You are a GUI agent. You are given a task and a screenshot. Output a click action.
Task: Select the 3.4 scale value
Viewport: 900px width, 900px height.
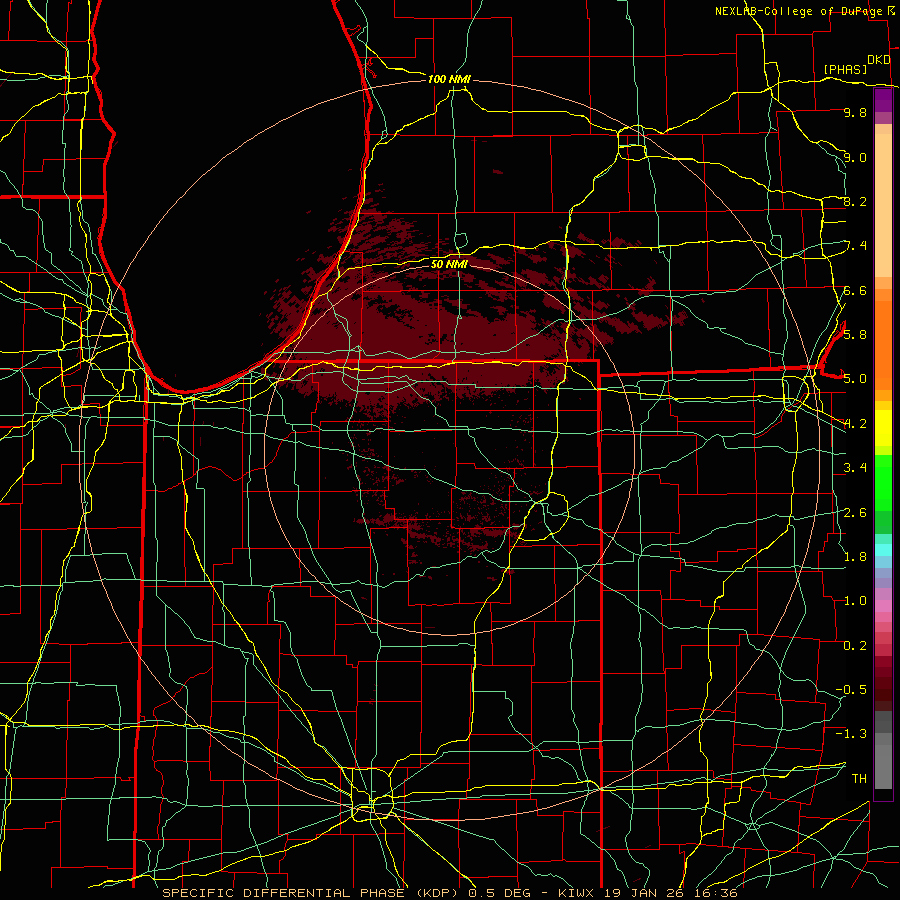click(x=855, y=468)
